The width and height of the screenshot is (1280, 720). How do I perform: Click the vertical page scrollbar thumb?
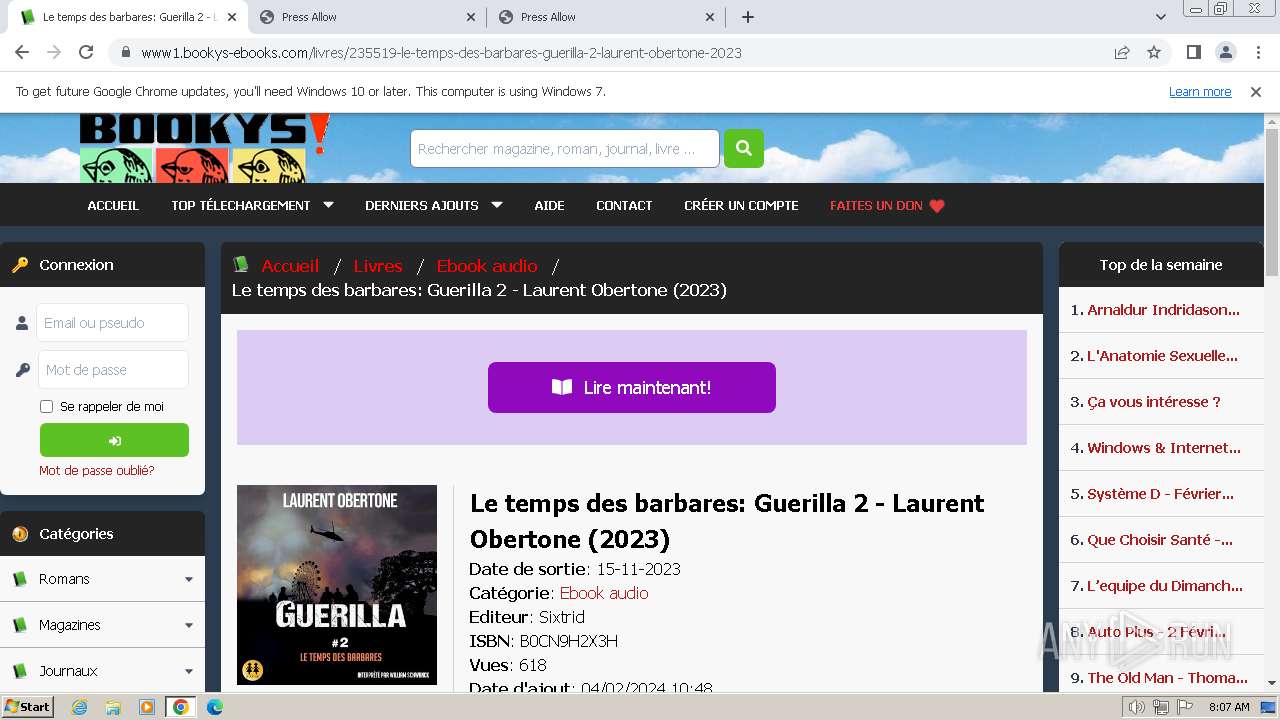[1271, 202]
